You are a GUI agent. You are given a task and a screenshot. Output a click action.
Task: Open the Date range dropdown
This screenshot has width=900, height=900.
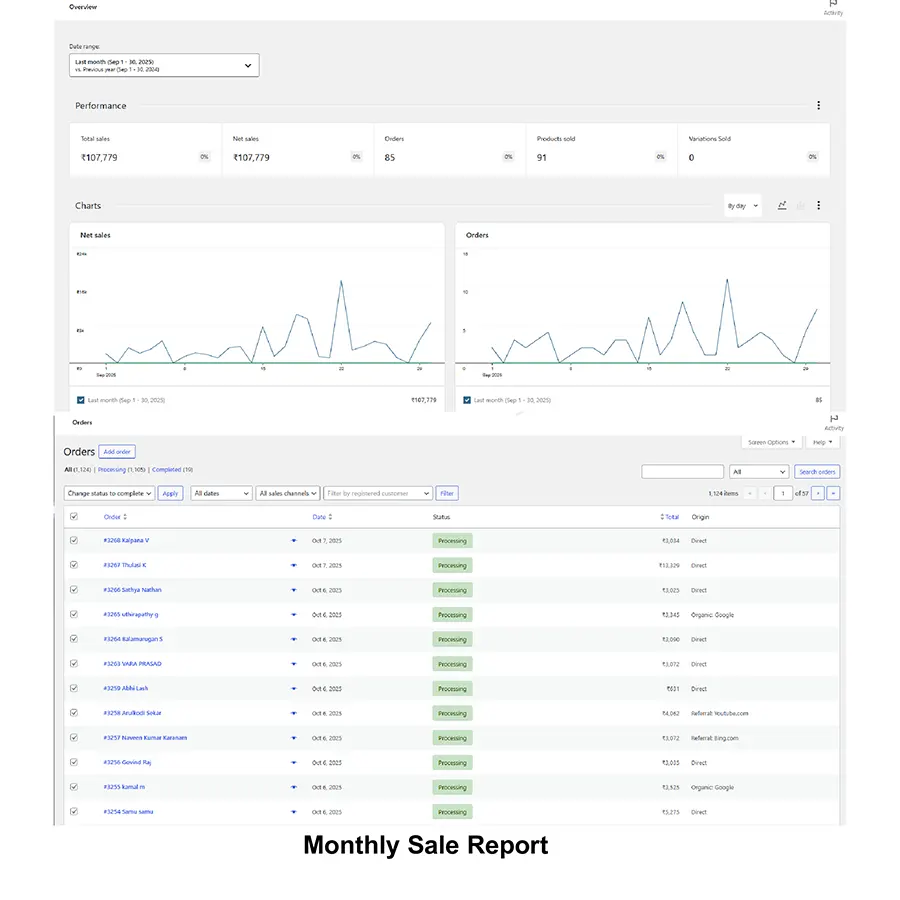[163, 65]
